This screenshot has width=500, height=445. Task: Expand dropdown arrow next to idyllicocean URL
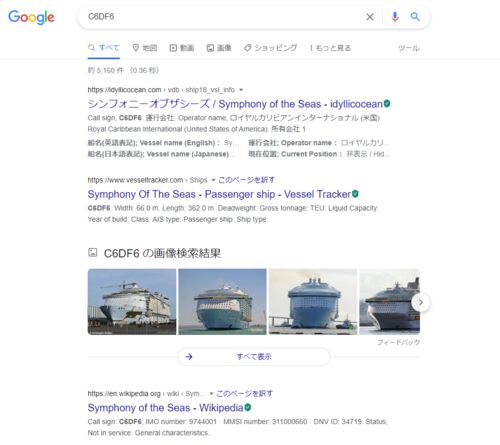(x=241, y=90)
